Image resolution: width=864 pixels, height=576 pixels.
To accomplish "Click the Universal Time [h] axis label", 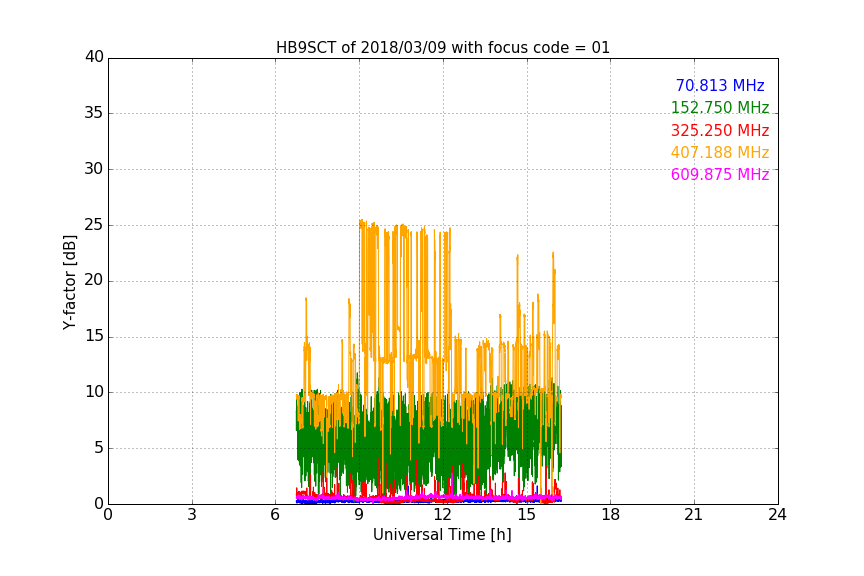I will pos(442,535).
